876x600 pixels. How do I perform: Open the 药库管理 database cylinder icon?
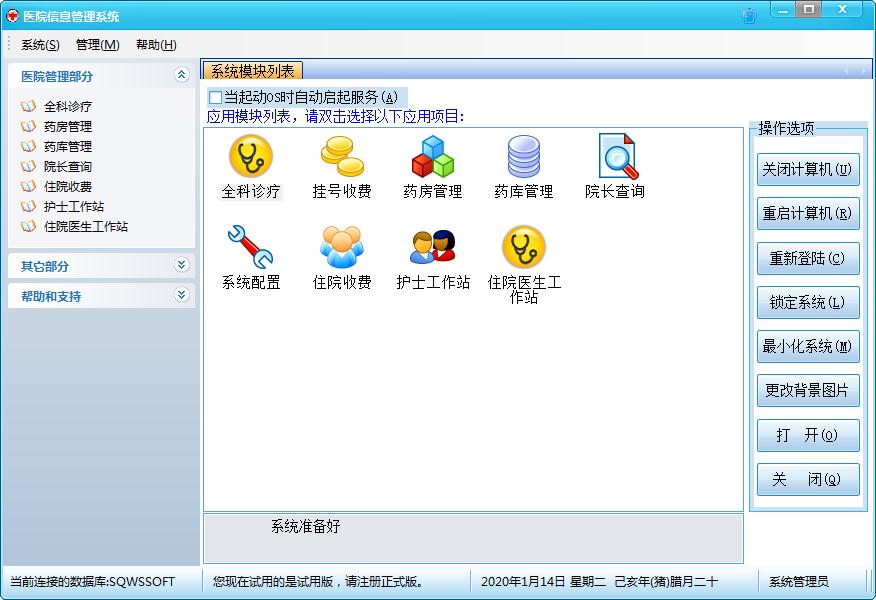pyautogui.click(x=523, y=156)
